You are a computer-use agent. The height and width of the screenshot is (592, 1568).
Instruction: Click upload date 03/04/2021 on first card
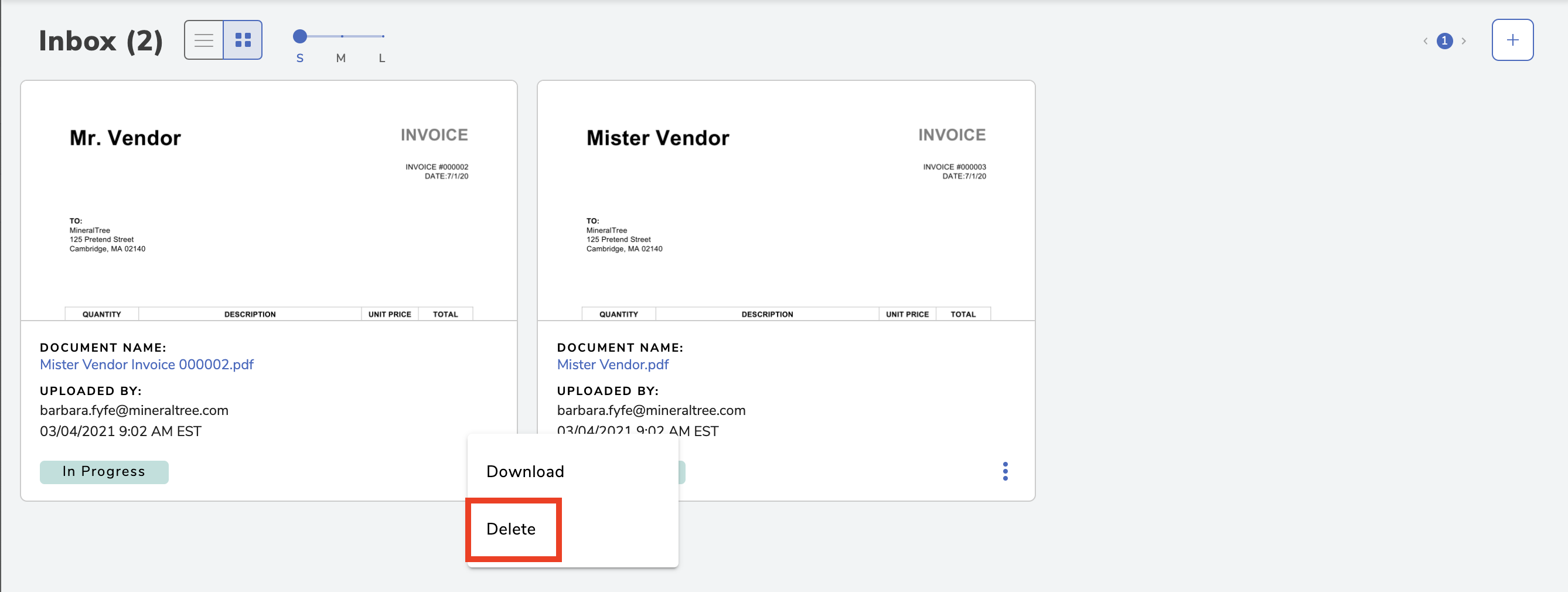121,431
